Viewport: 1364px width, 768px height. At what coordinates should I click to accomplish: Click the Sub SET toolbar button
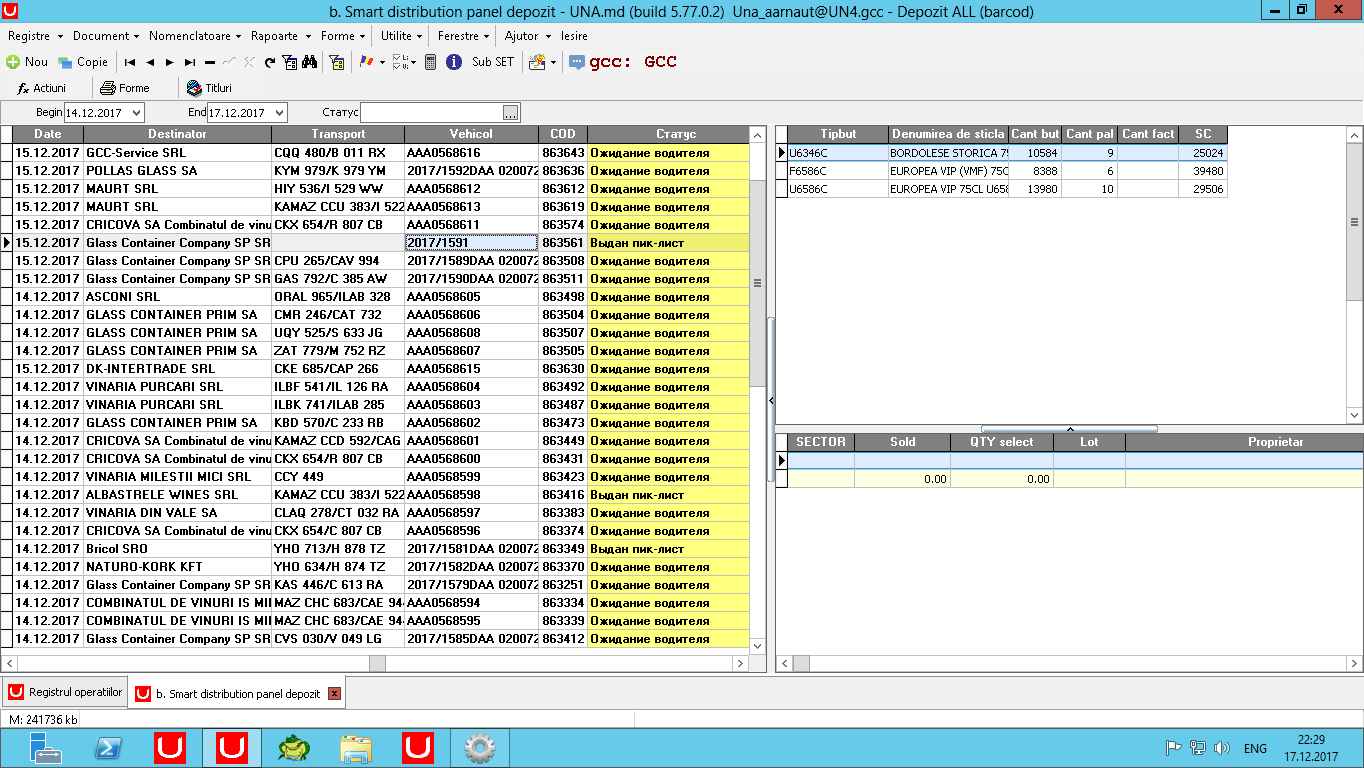[492, 62]
